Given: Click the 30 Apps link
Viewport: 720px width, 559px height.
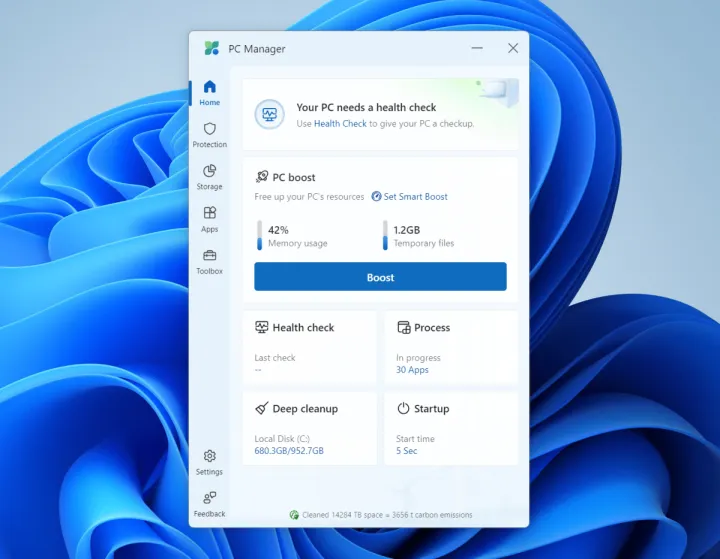Looking at the screenshot, I should click(x=412, y=370).
